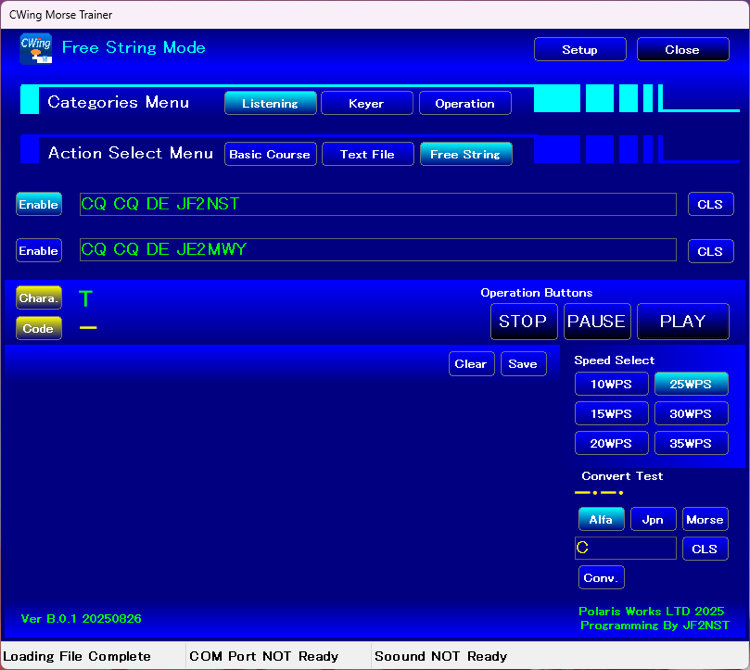Toggle Enable for the JF2NST string

coord(38,204)
